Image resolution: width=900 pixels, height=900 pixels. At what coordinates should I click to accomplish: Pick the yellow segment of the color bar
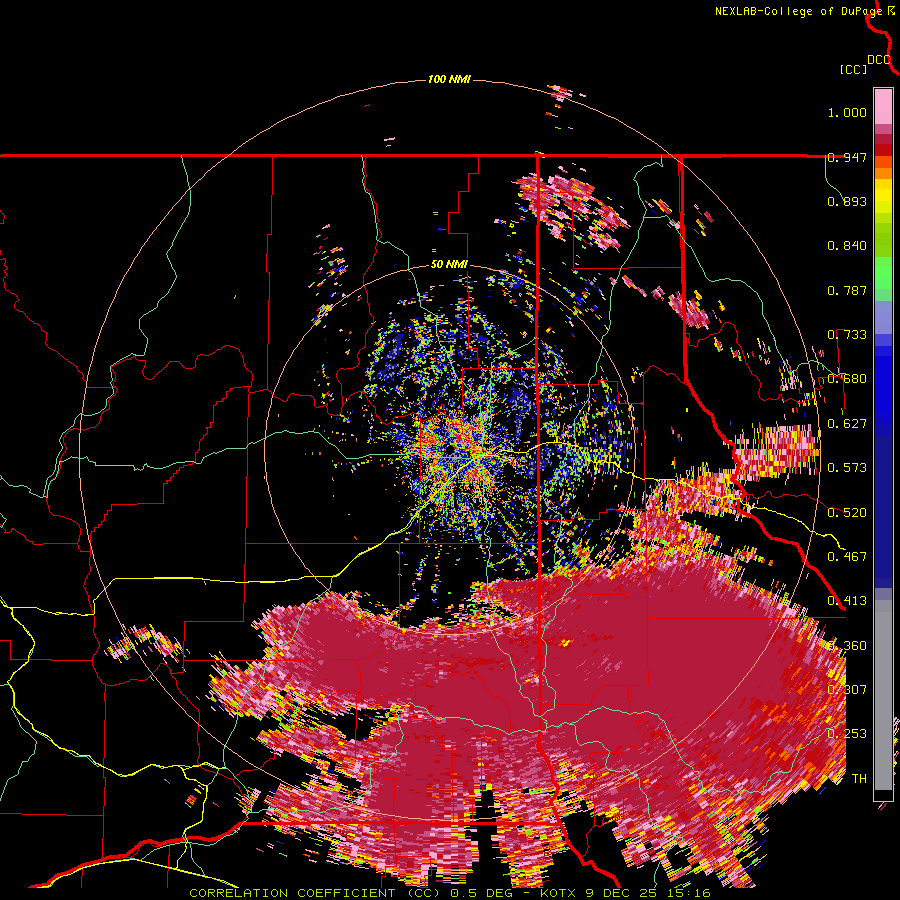pos(883,197)
